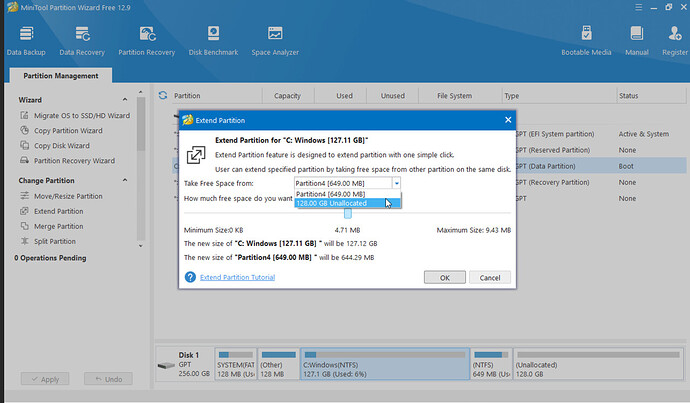Open the Data Backup tool
The height and width of the screenshot is (403, 690).
(x=26, y=41)
